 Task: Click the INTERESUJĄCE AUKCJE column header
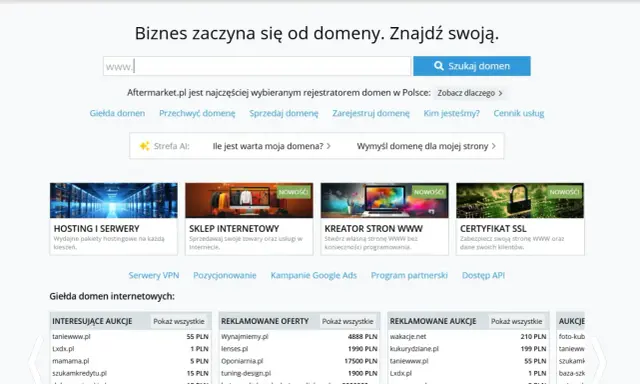coord(92,321)
